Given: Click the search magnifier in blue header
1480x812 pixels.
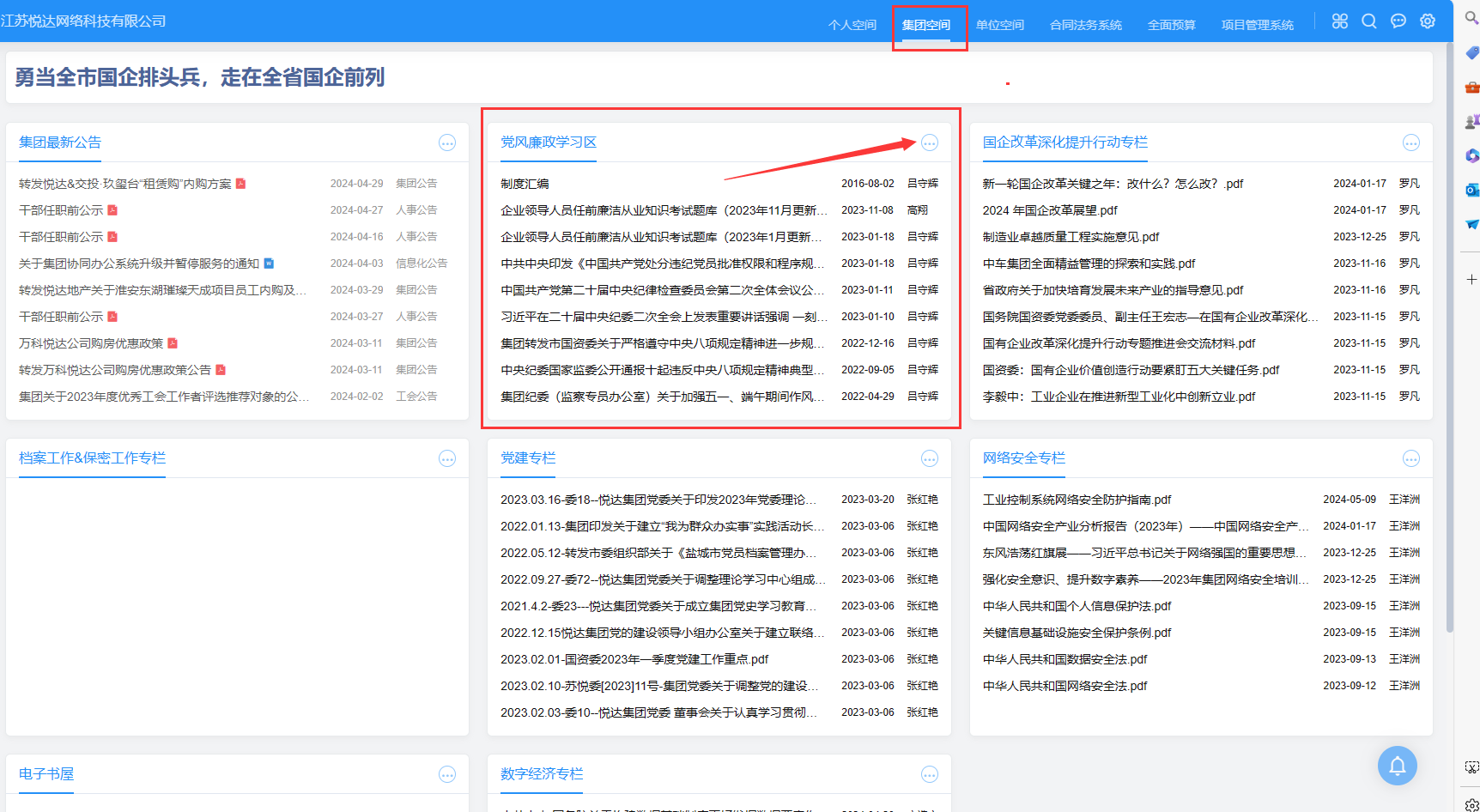Looking at the screenshot, I should click(1369, 21).
